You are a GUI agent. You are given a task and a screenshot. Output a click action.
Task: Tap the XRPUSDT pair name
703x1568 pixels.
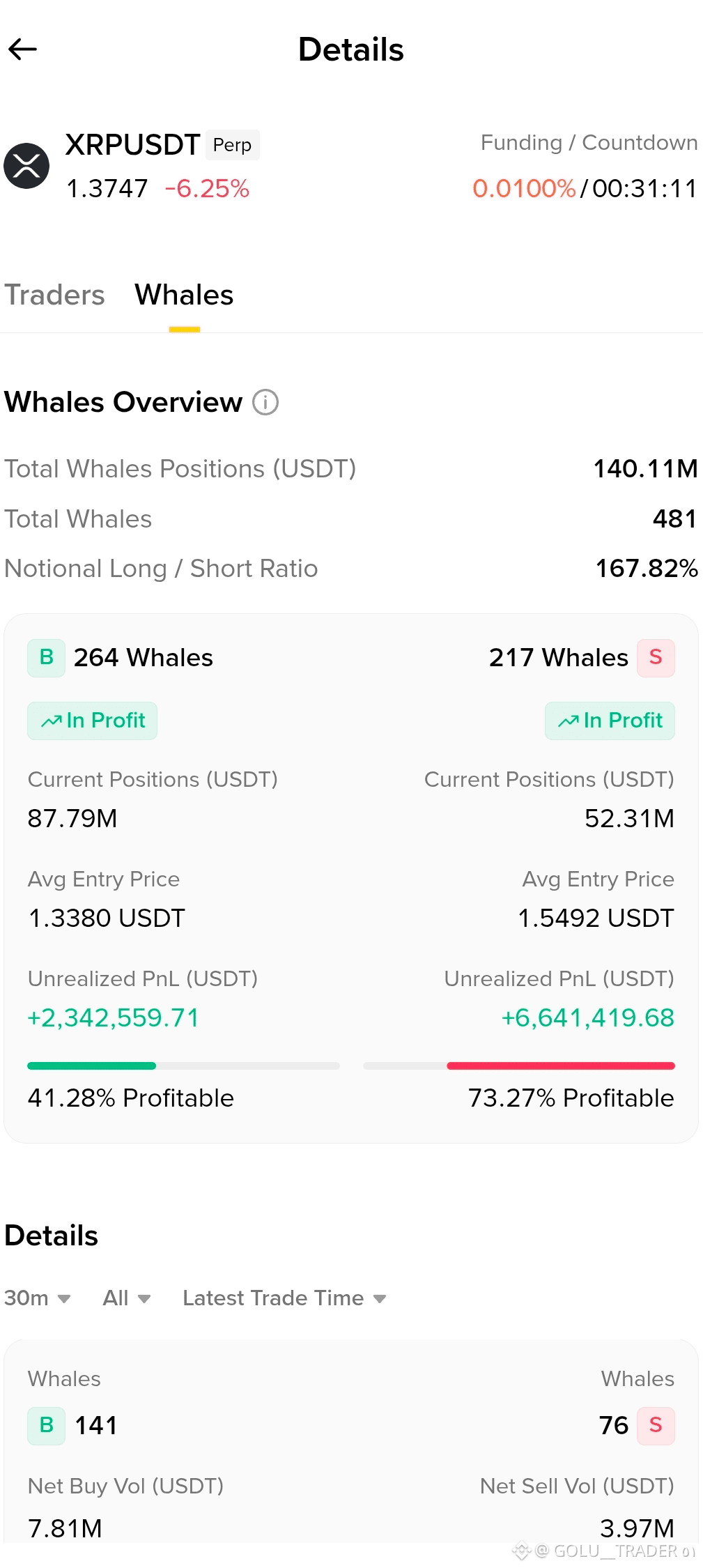pyautogui.click(x=132, y=145)
